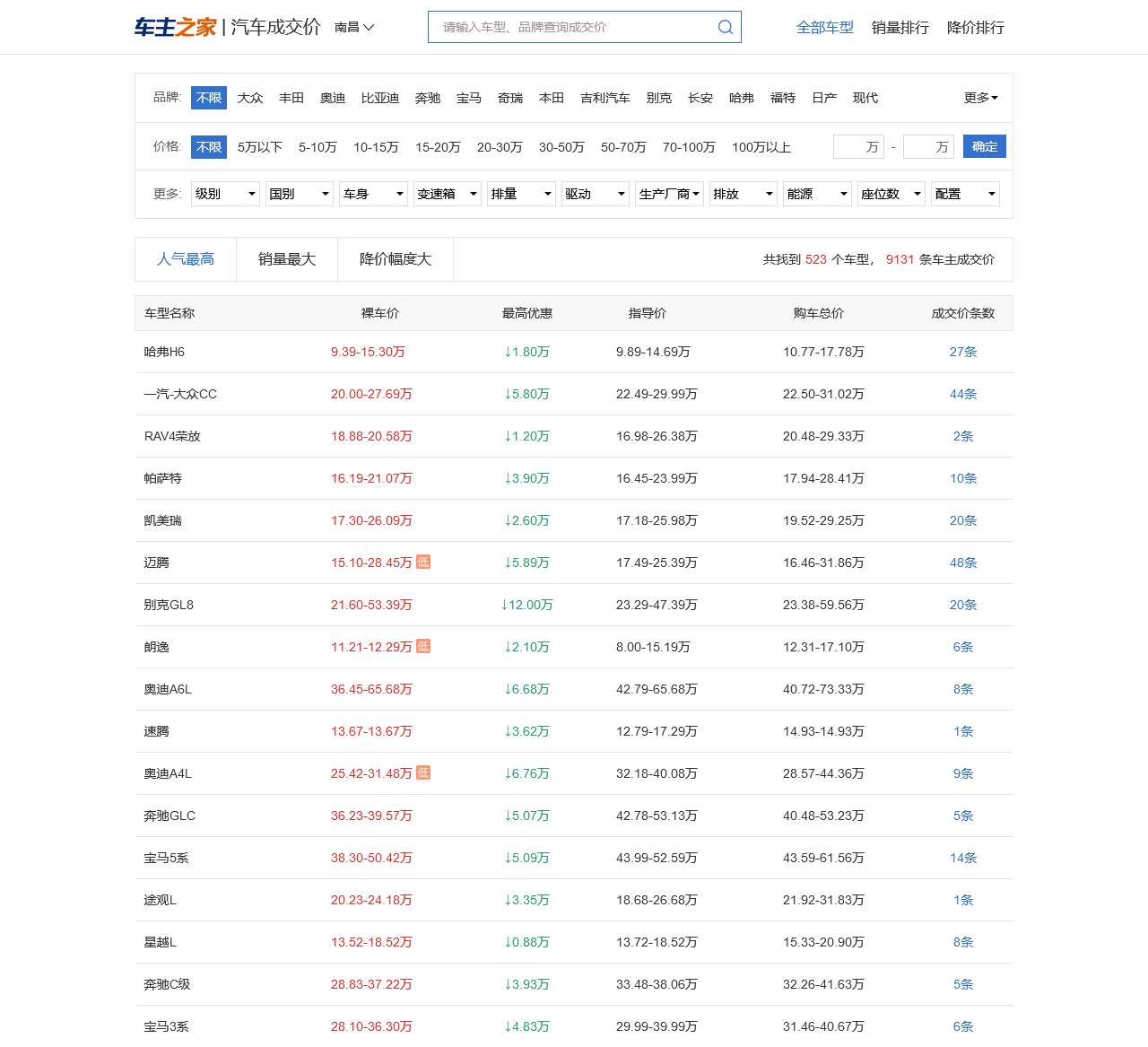
Task: Click the 途观L model name
Action: (160, 900)
